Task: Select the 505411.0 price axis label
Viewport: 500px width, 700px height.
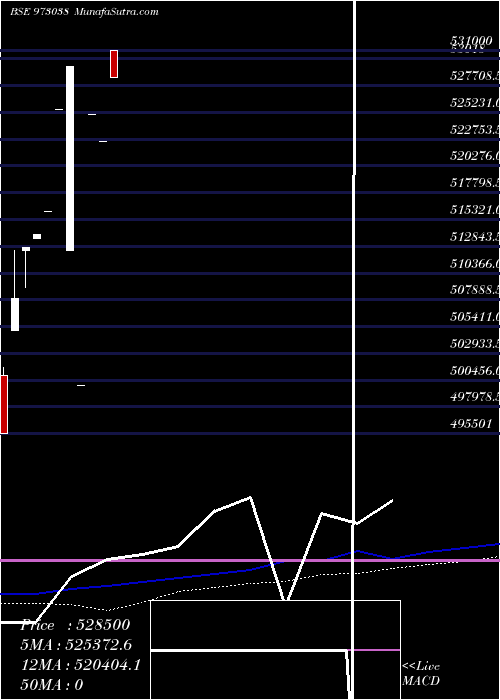Action: point(475,317)
